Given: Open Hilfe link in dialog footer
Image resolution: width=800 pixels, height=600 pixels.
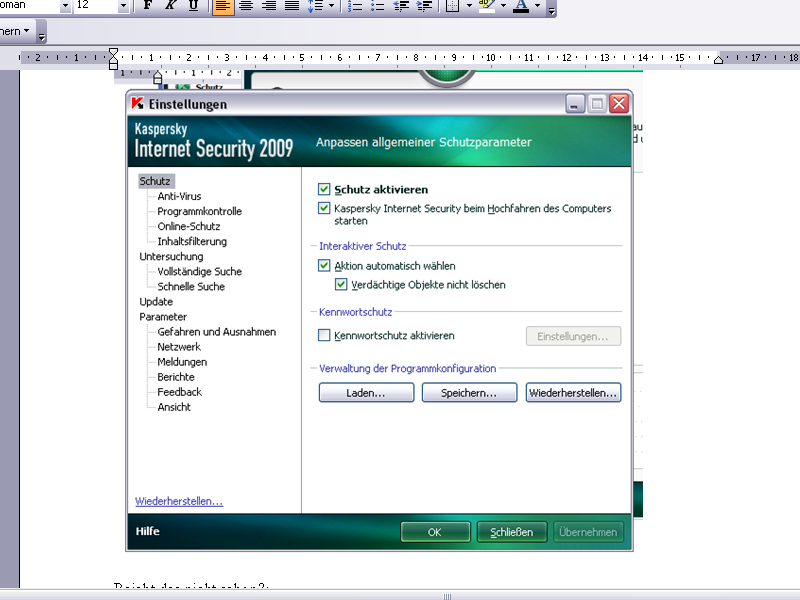Looking at the screenshot, I should (147, 531).
